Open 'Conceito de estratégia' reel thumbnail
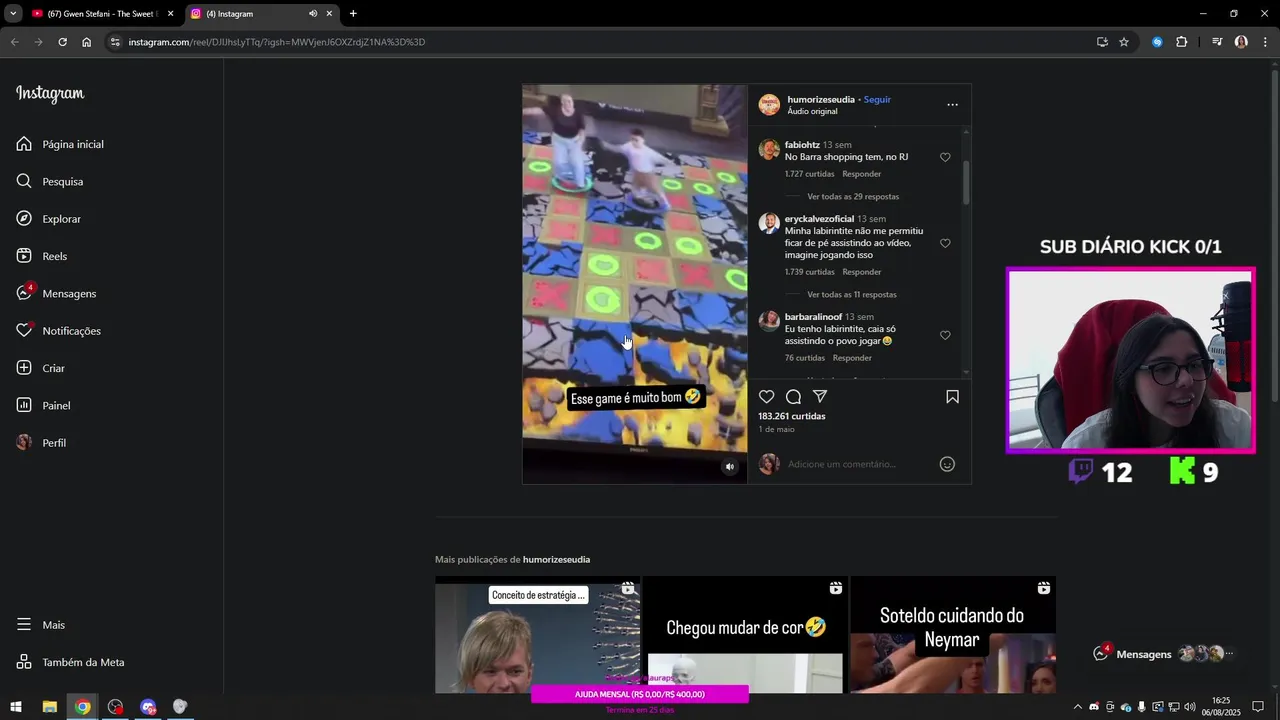 point(538,635)
